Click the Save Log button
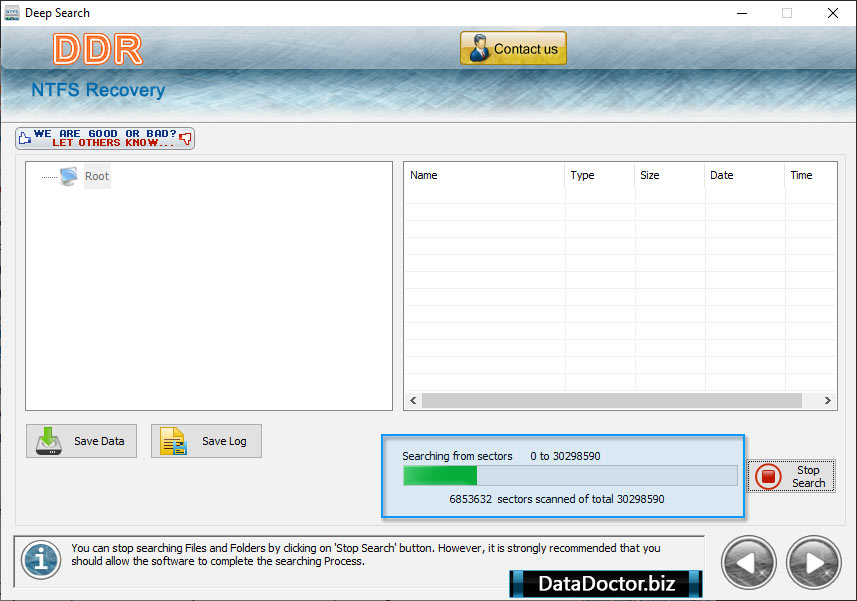Viewport: 857px width, 601px height. 206,441
